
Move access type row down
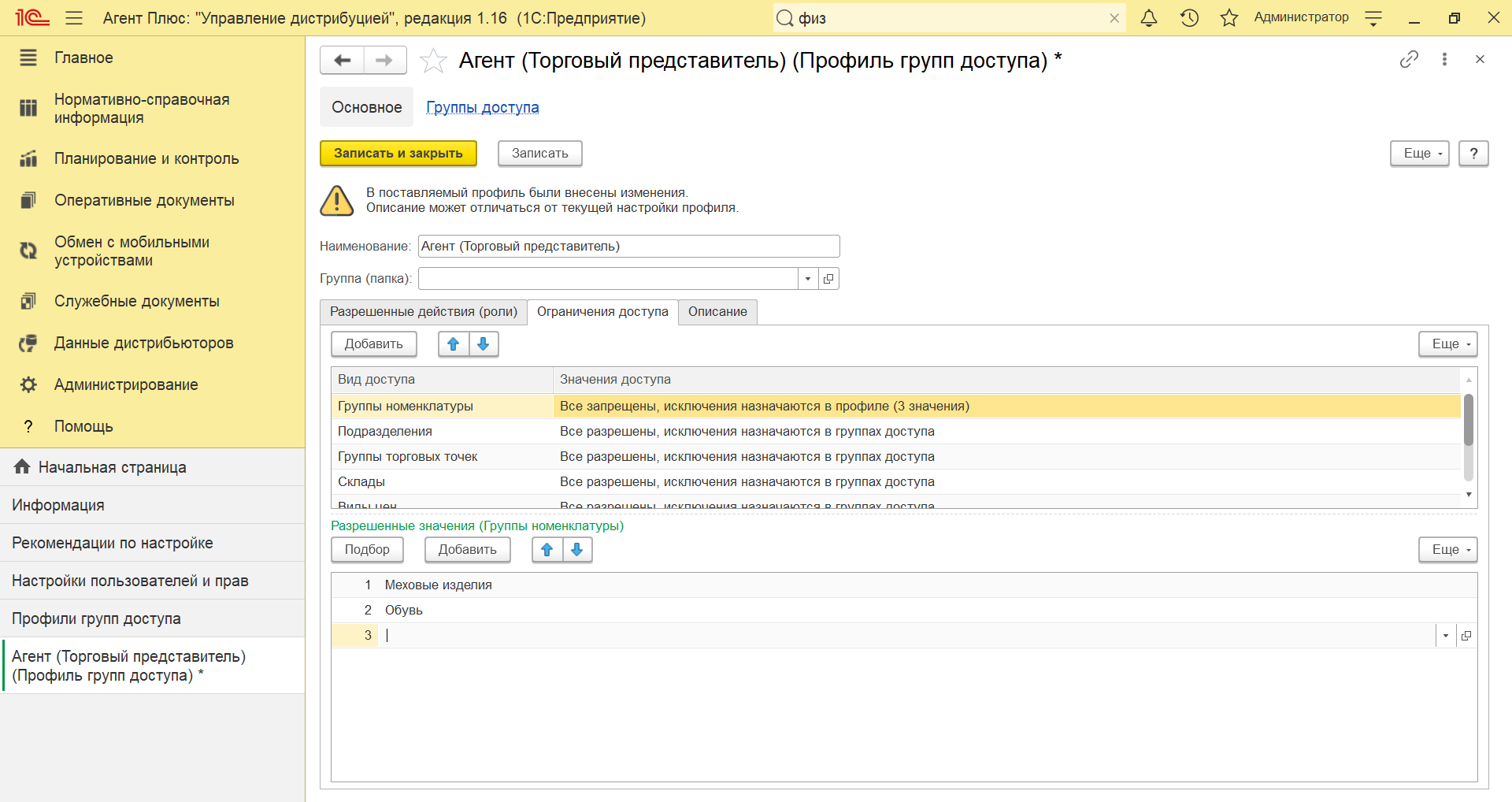click(x=484, y=344)
